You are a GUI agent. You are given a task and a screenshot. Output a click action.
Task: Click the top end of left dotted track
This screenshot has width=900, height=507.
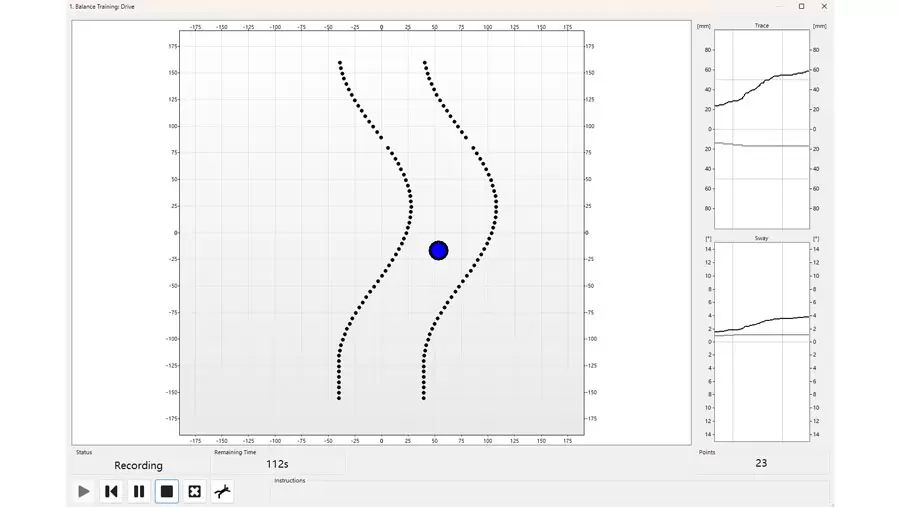pos(340,63)
